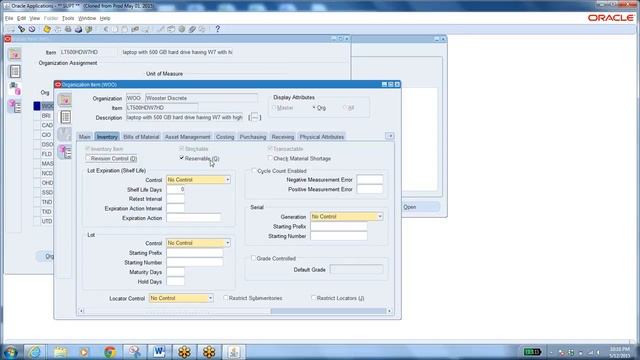
Task: Click the description flexfield bracket button
Action: [x=255, y=118]
